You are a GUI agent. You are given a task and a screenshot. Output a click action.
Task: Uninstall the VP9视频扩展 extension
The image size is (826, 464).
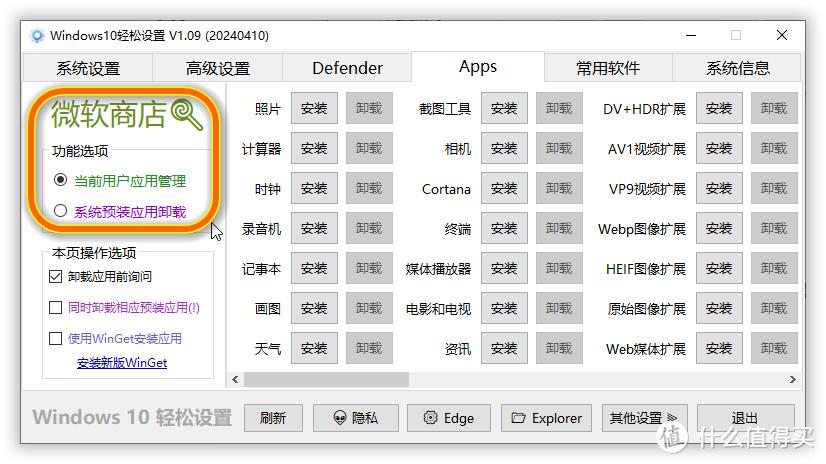pos(774,189)
